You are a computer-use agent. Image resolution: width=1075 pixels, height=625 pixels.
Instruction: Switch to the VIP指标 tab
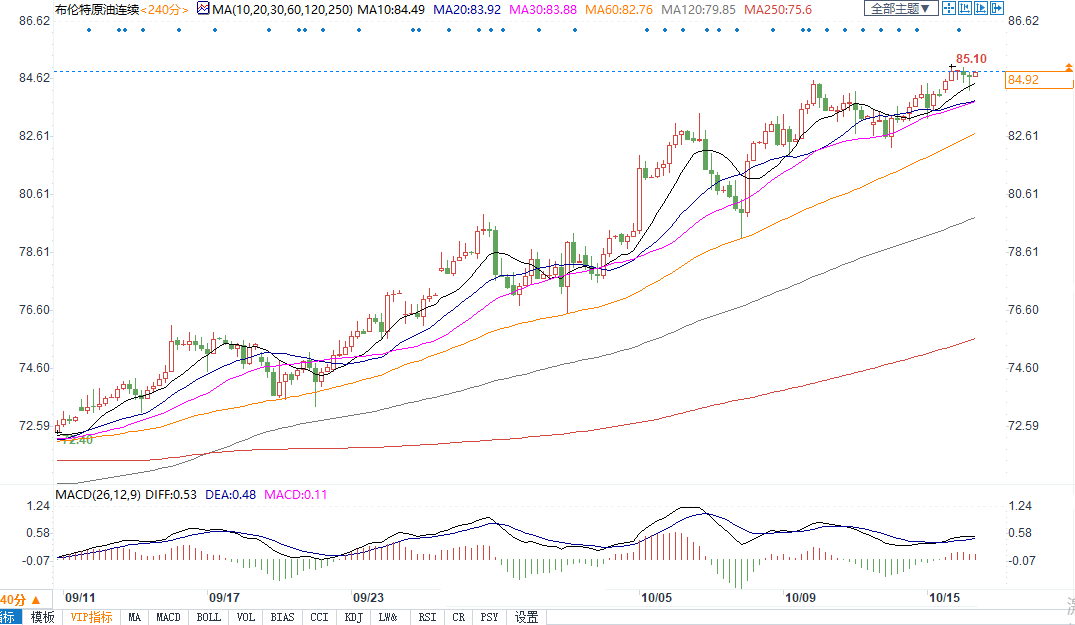pyautogui.click(x=90, y=617)
